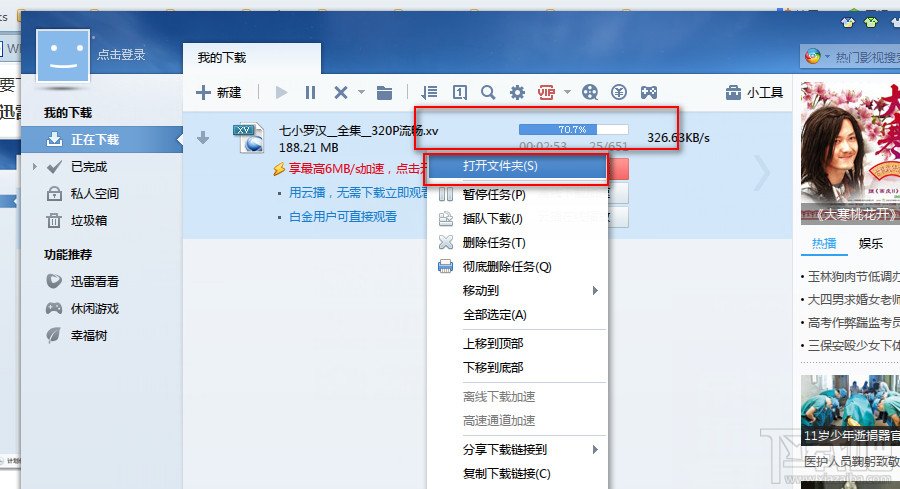The height and width of the screenshot is (489, 900).
Task: Open 垃圾箱 in the sidebar
Action: (x=88, y=221)
